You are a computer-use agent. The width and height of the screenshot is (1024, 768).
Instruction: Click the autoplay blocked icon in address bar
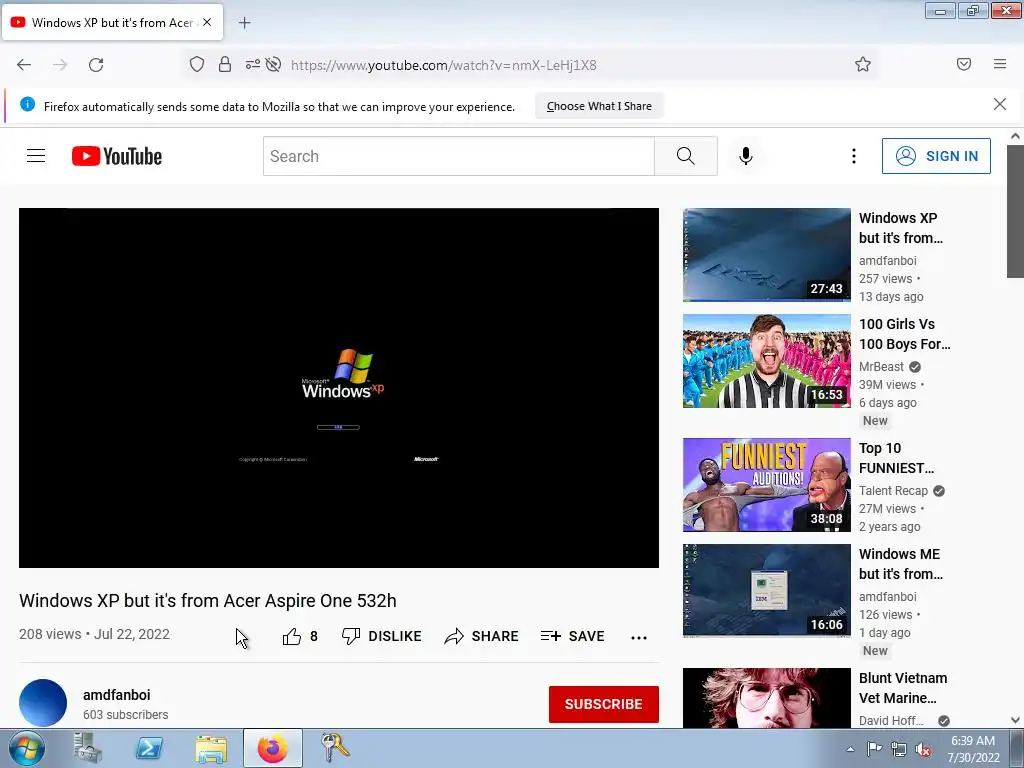click(x=274, y=64)
